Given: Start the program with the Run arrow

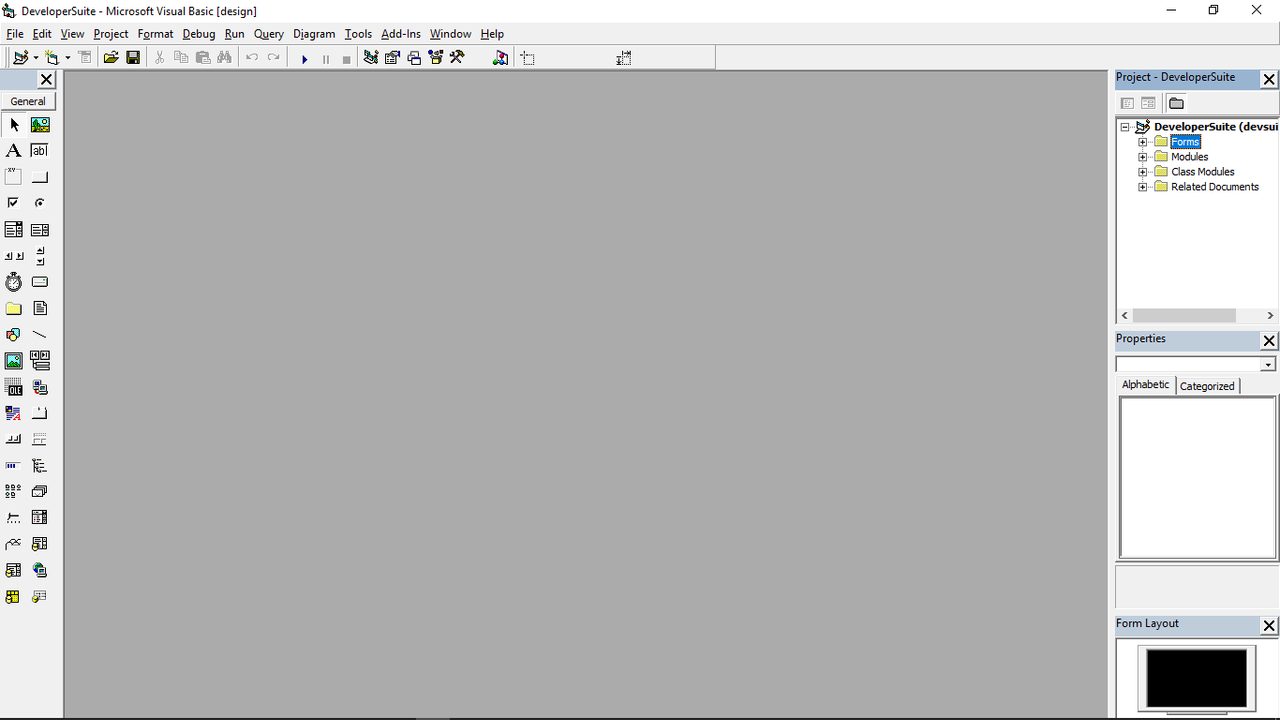Looking at the screenshot, I should pyautogui.click(x=304, y=59).
